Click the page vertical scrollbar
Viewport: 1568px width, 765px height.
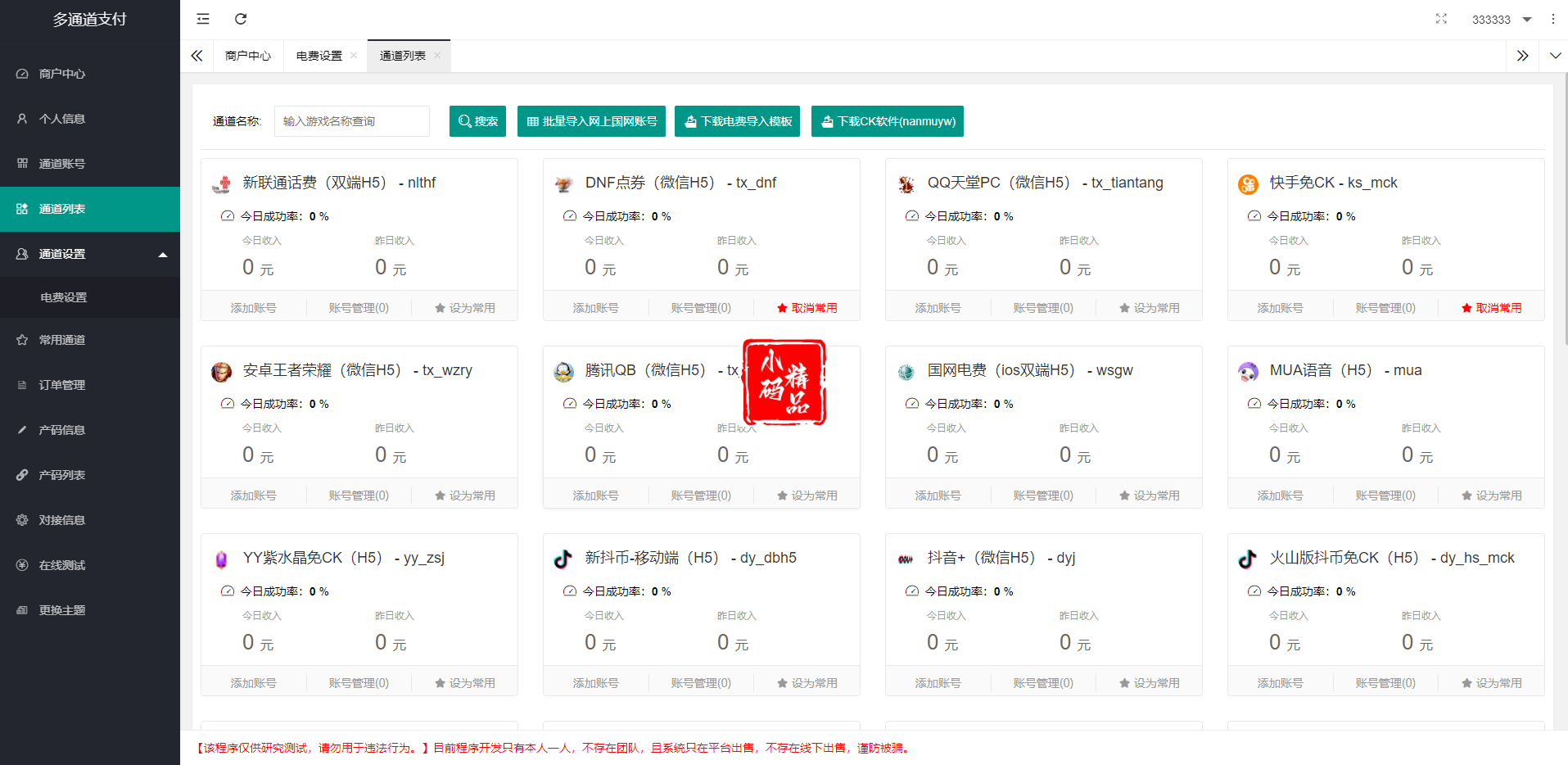[x=1565, y=209]
